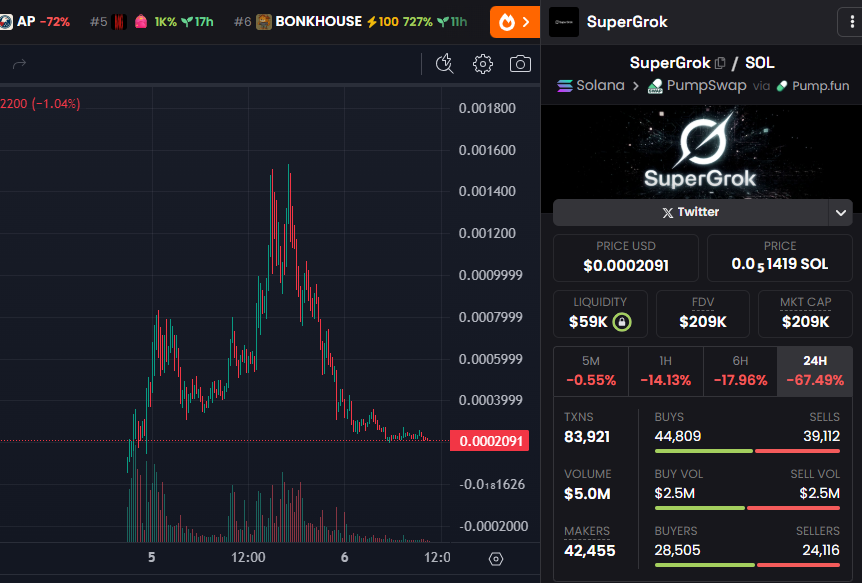Click the 0.001400 price axis label
The height and width of the screenshot is (583, 862).
pyautogui.click(x=487, y=191)
